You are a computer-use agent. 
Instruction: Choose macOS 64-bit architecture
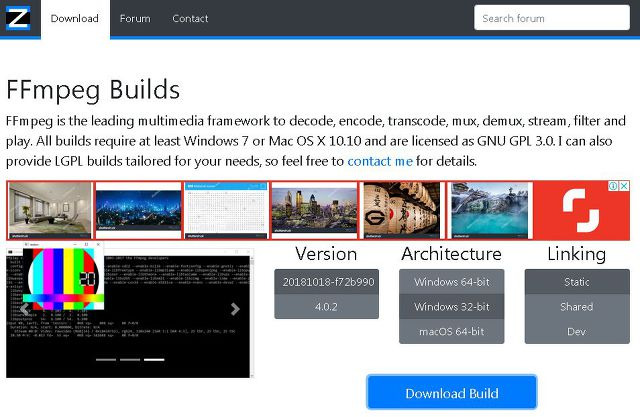coord(451,331)
